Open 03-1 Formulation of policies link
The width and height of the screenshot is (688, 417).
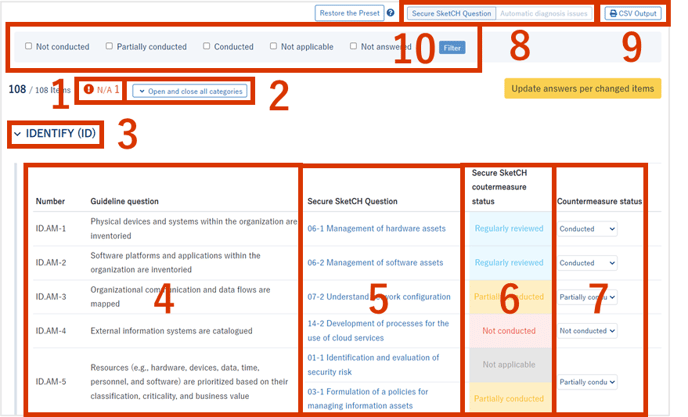368,399
